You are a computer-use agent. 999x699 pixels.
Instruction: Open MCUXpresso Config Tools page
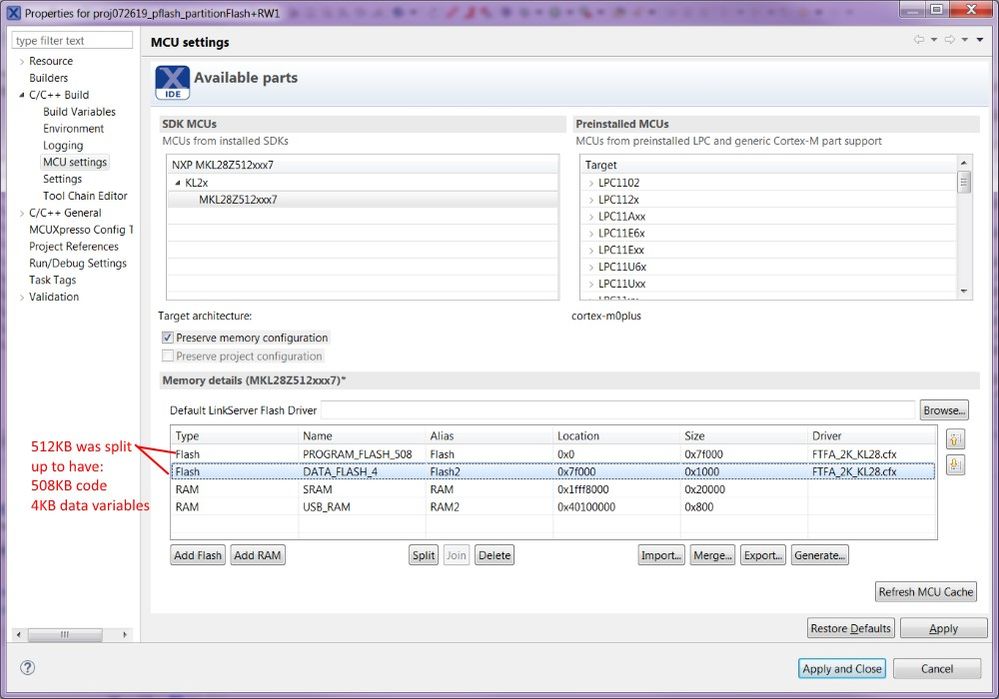81,229
